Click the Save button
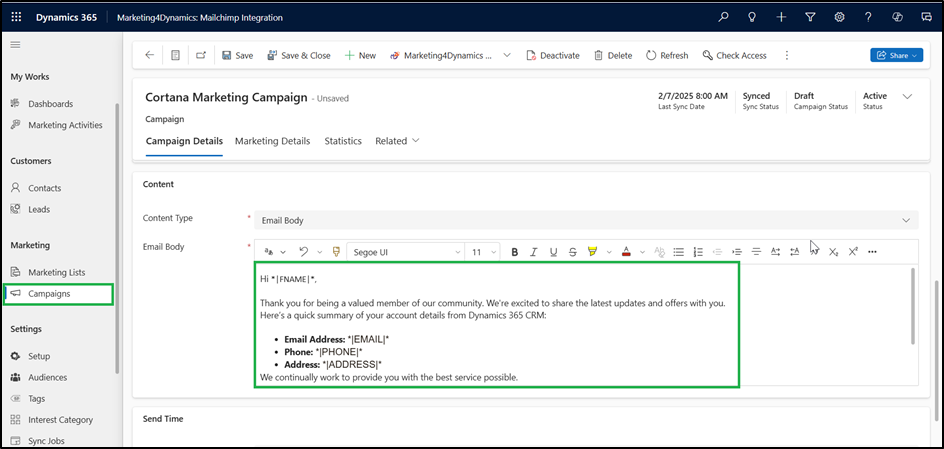The width and height of the screenshot is (944, 449). pos(237,55)
